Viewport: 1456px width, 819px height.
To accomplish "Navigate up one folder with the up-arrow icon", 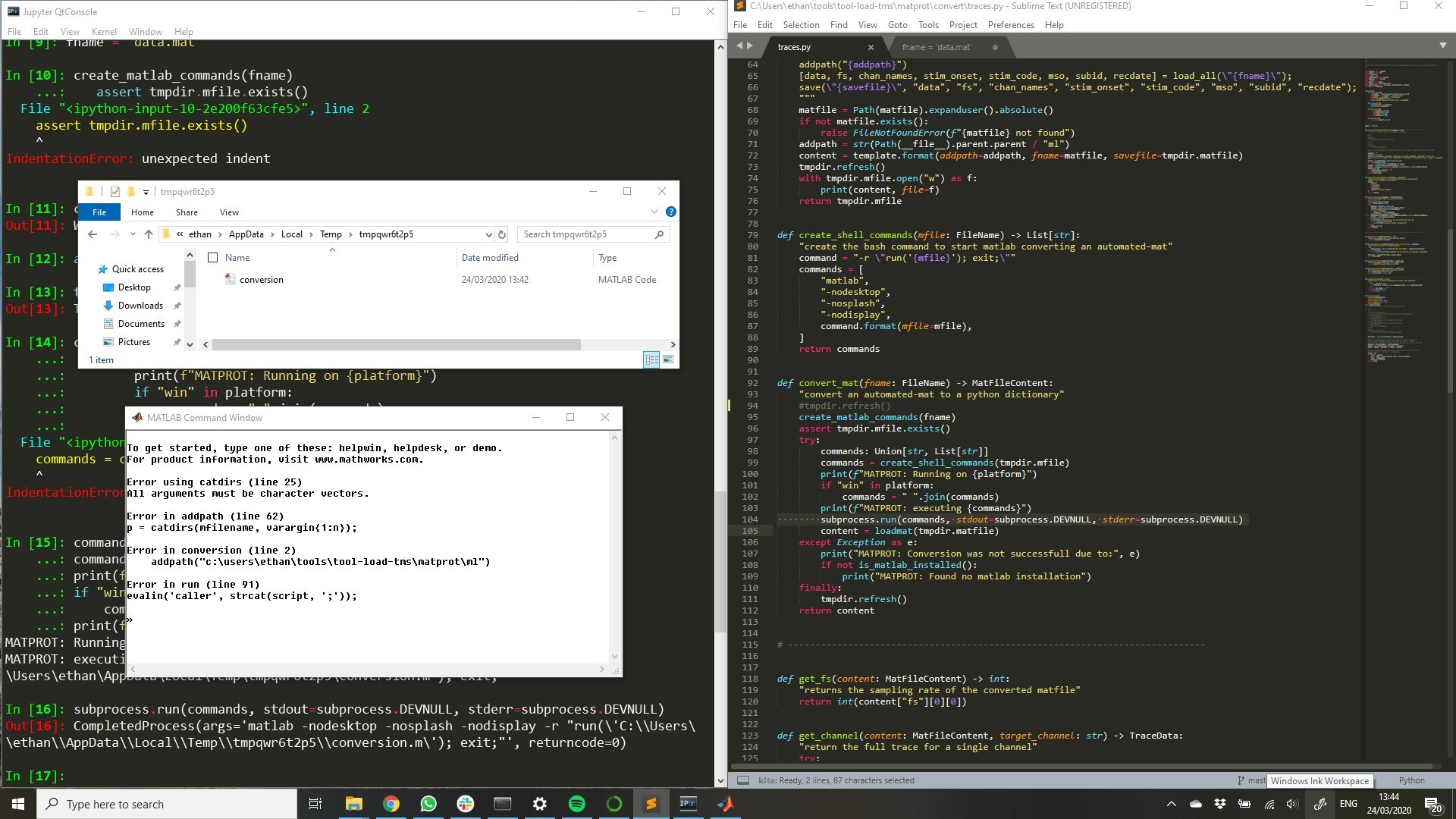I will pos(149,234).
